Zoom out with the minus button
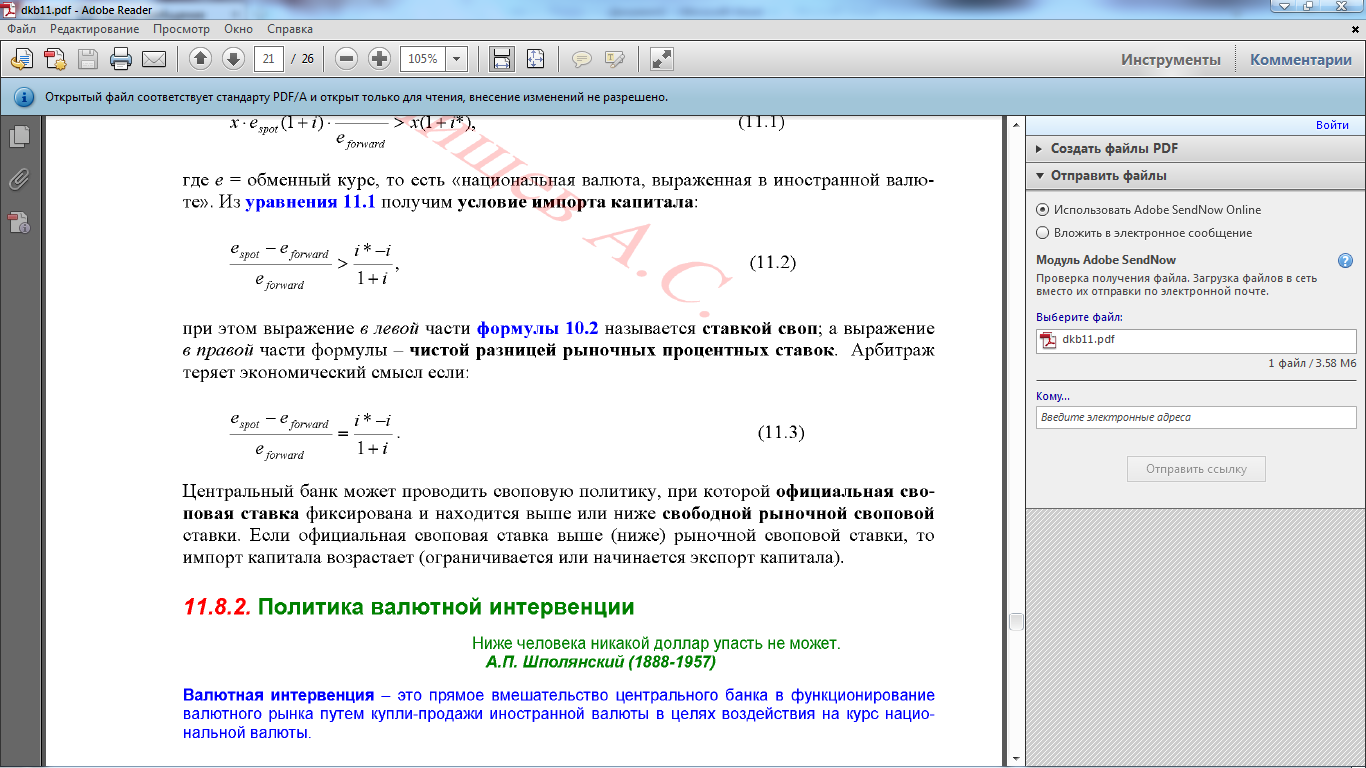This screenshot has height=768, width=1366. pos(347,59)
